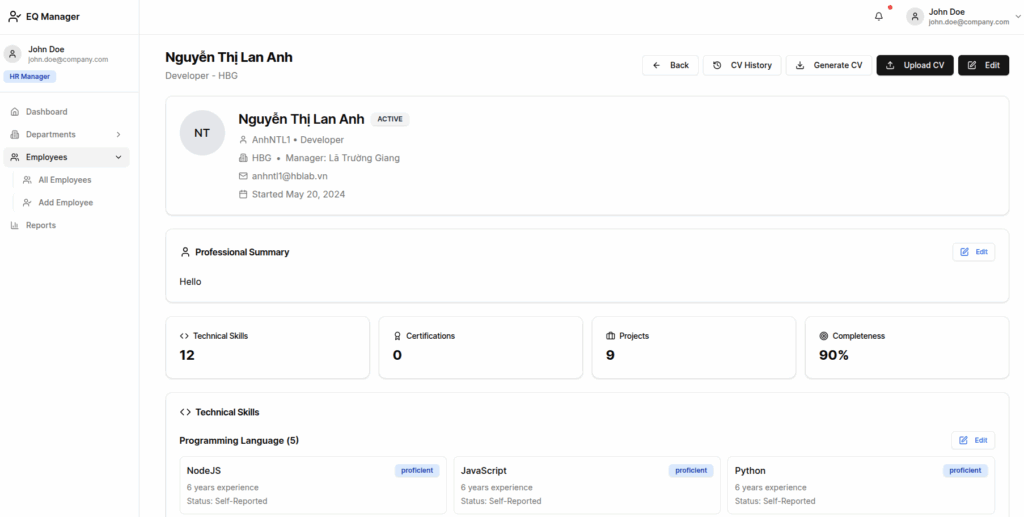1024x517 pixels.
Task: Open Dashboard from the sidebar
Action: pos(46,112)
